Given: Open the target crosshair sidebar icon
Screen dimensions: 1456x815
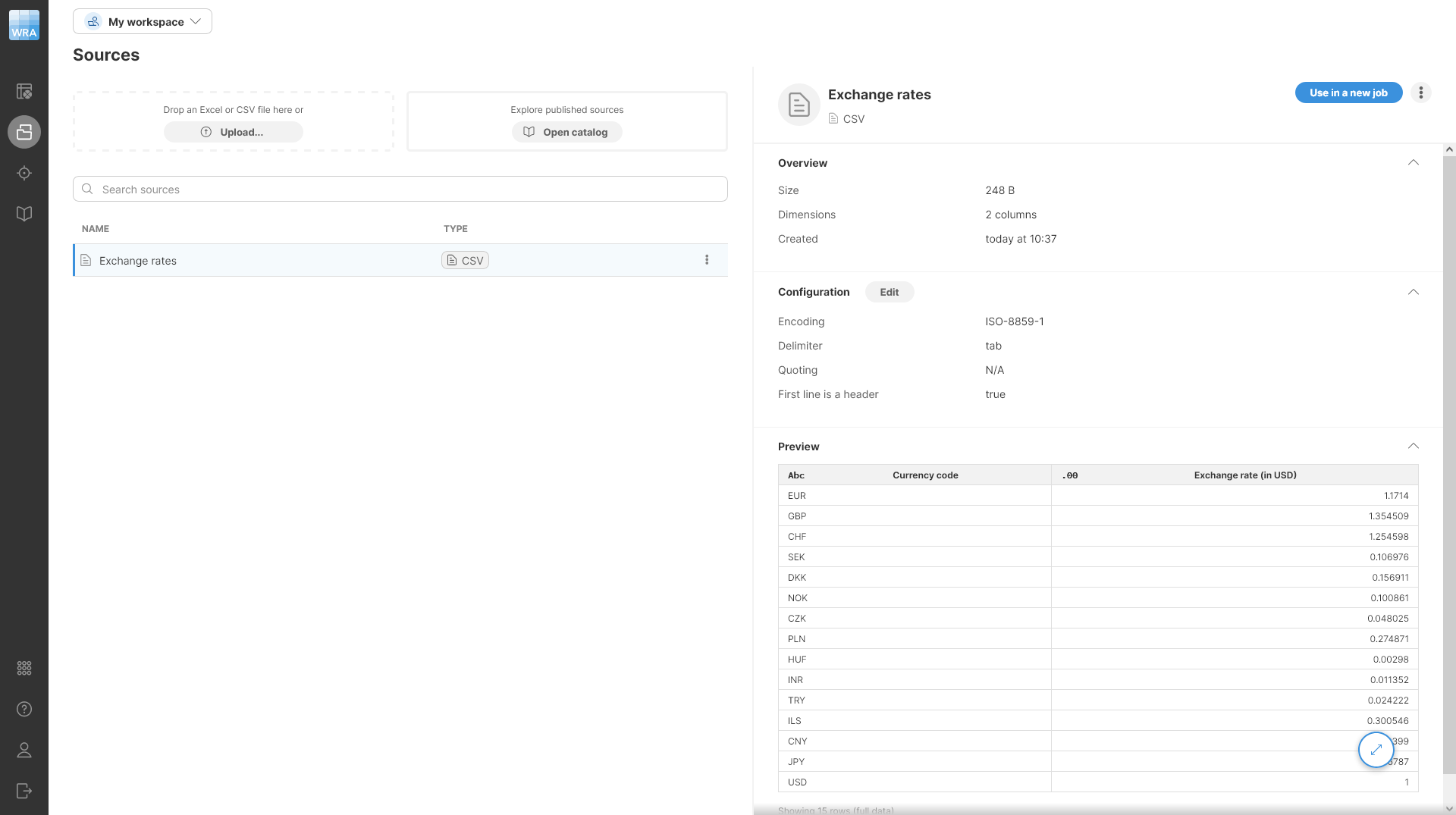Looking at the screenshot, I should (24, 174).
